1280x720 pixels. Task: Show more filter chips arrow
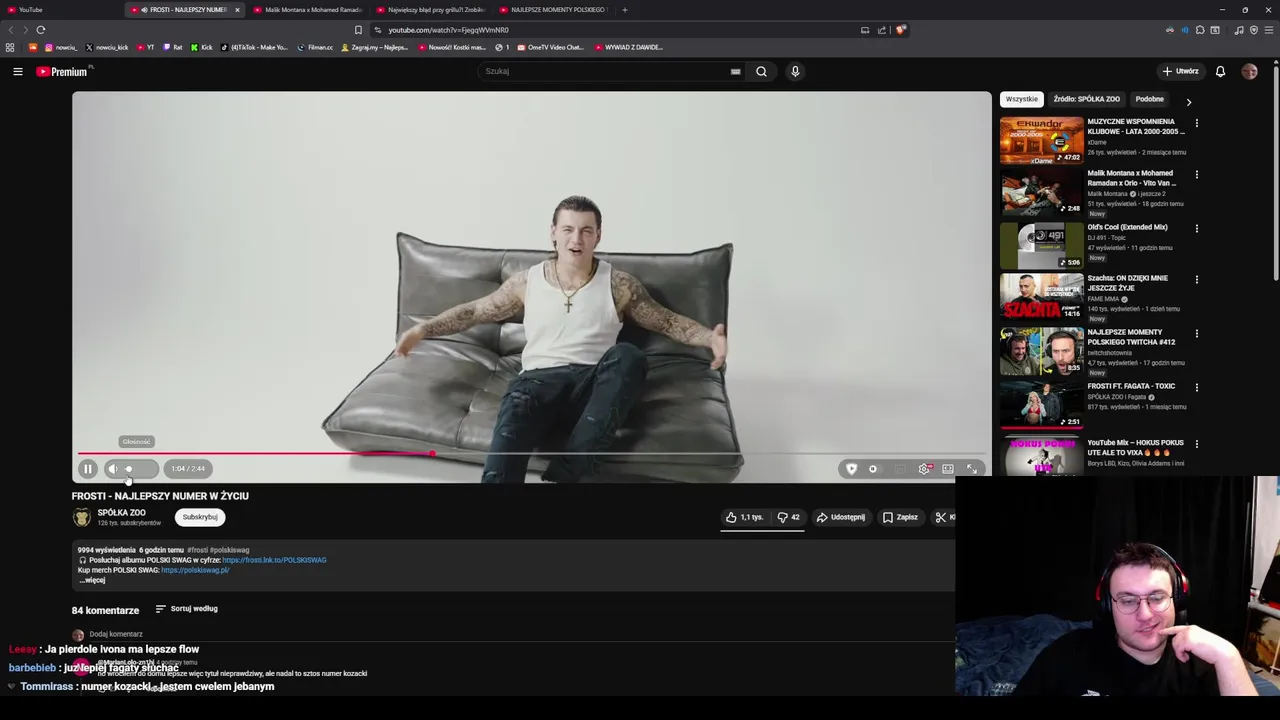point(1188,101)
